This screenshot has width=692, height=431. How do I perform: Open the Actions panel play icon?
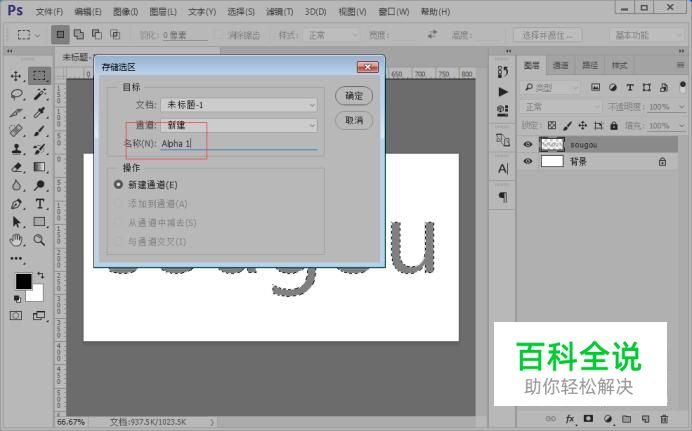coord(503,92)
